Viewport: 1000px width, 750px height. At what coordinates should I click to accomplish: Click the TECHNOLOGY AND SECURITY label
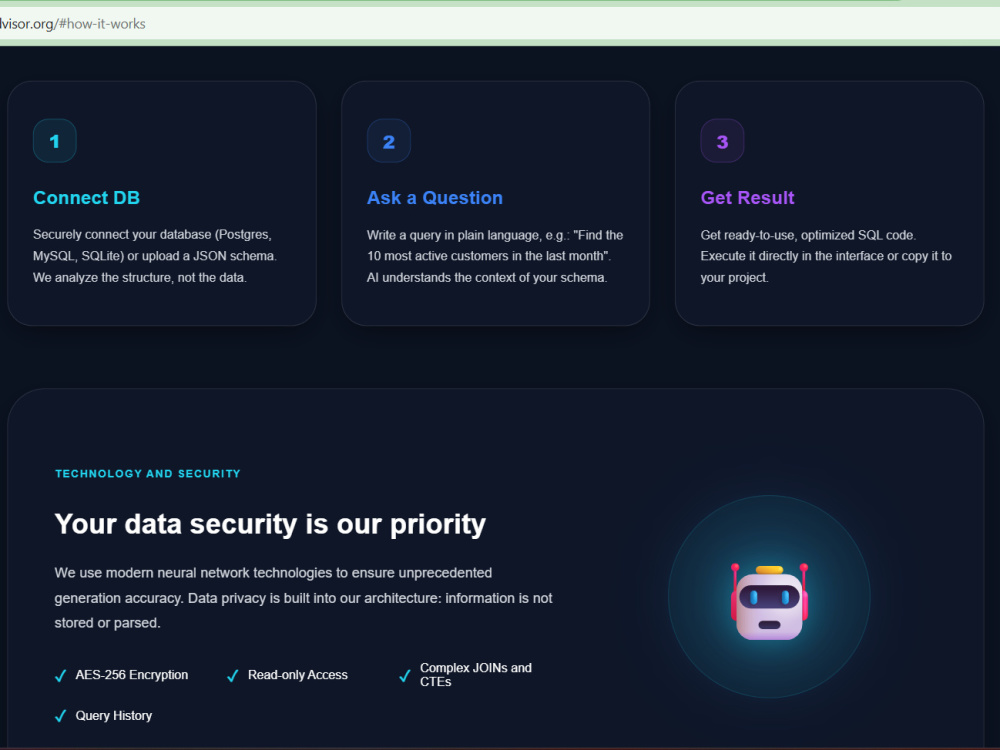[148, 474]
